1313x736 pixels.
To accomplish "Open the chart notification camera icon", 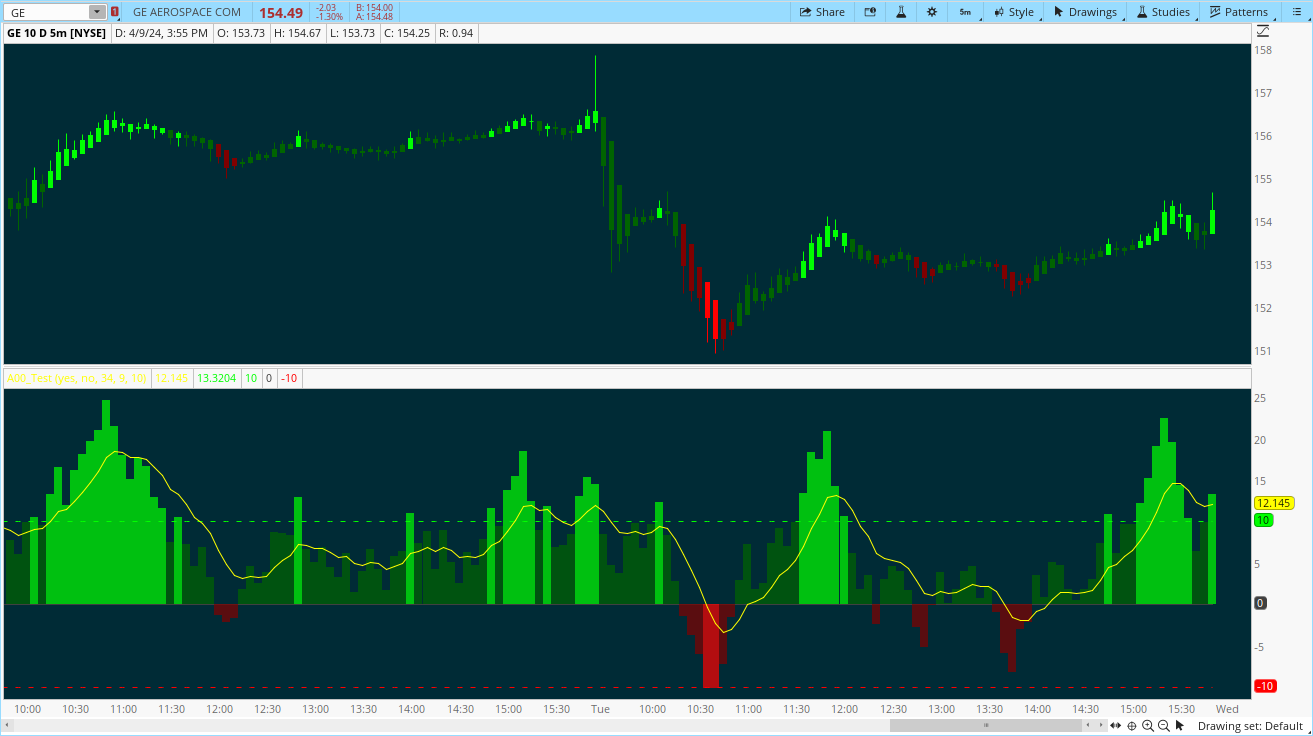I will 870,12.
